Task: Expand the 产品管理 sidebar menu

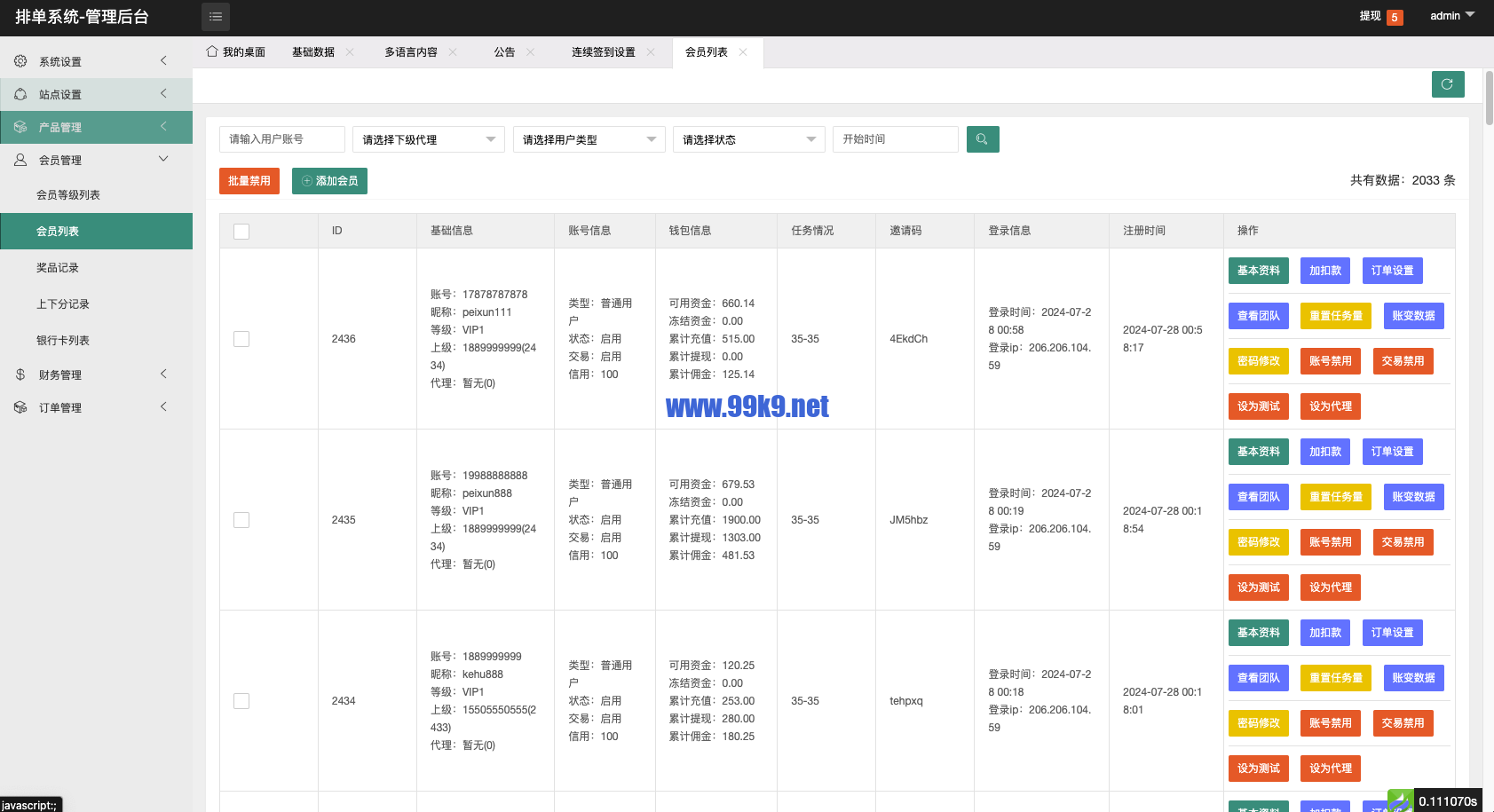Action: click(96, 127)
